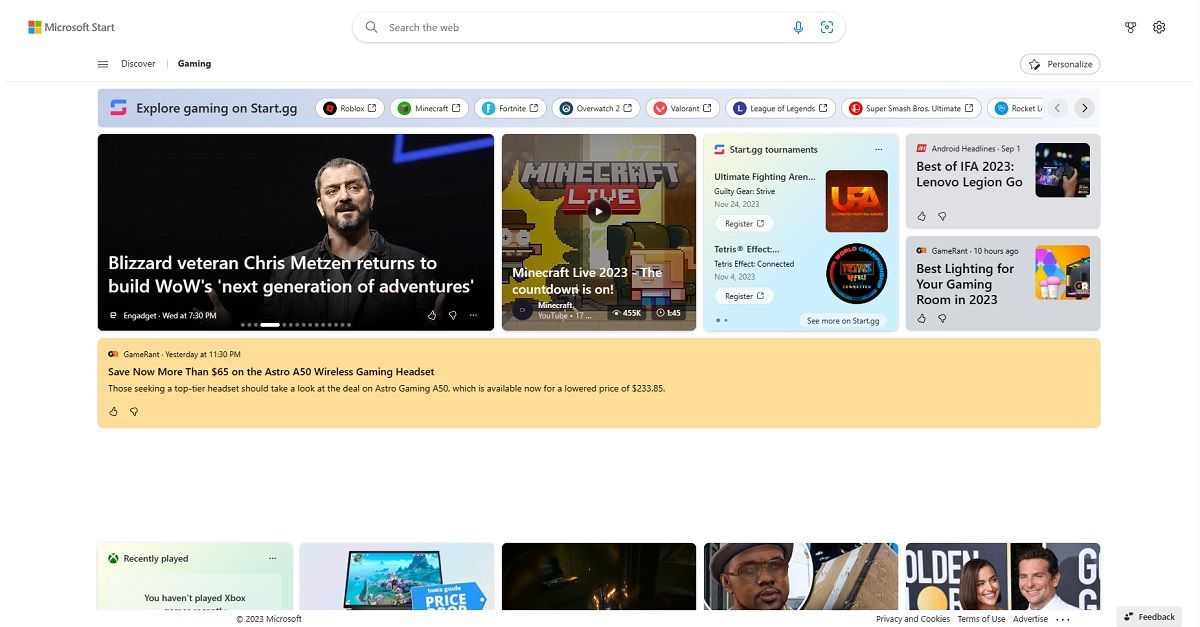This screenshot has width=1200, height=627.
Task: Open the League of Legends shortcut
Action: click(x=780, y=108)
